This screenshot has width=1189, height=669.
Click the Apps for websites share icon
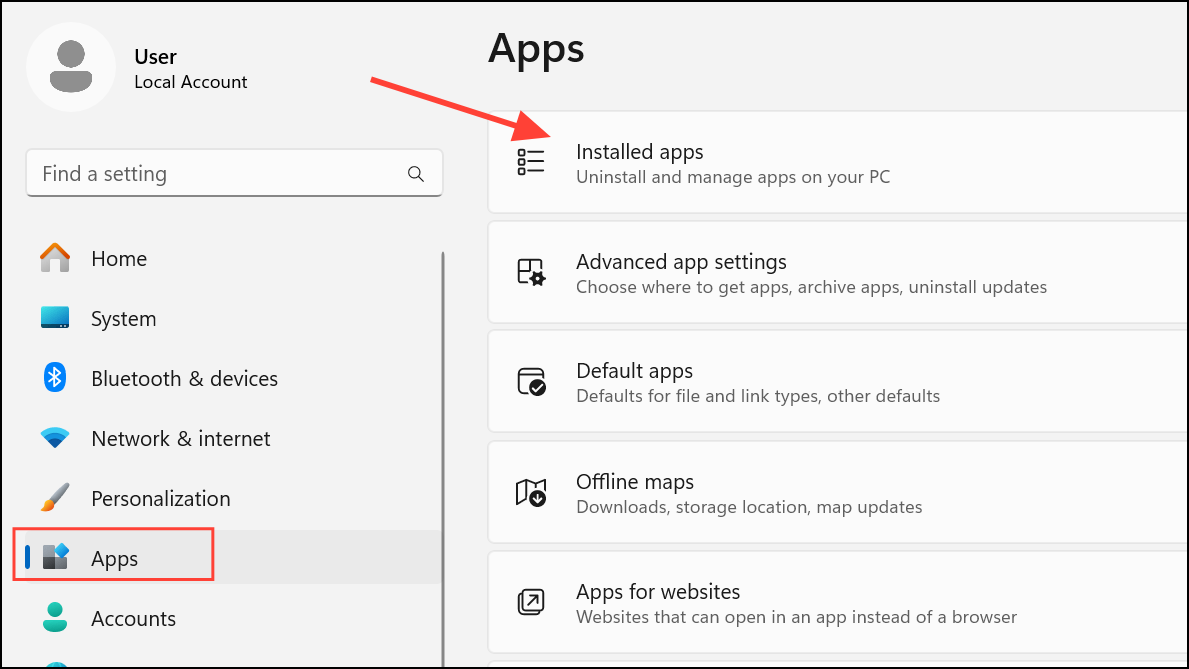(x=531, y=602)
